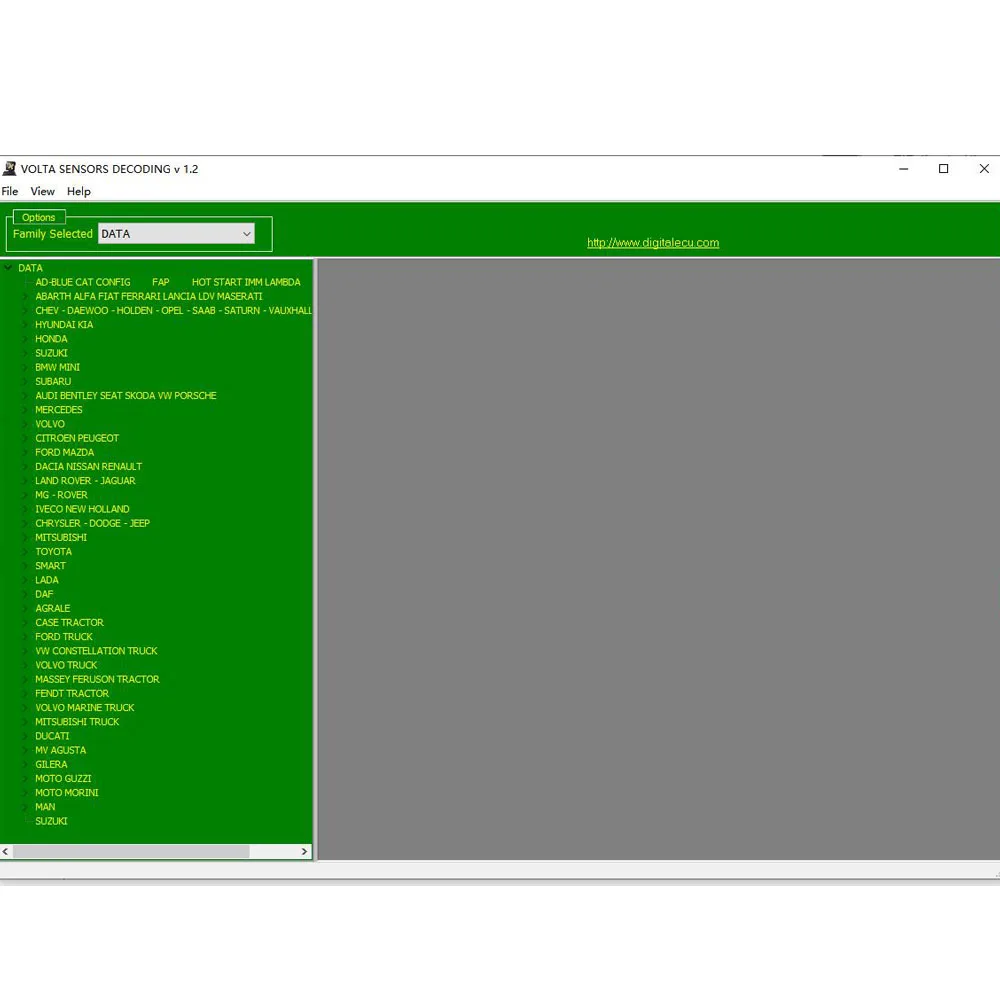The width and height of the screenshot is (1000, 1000).
Task: Select the MAN tree item
Action: (45, 807)
